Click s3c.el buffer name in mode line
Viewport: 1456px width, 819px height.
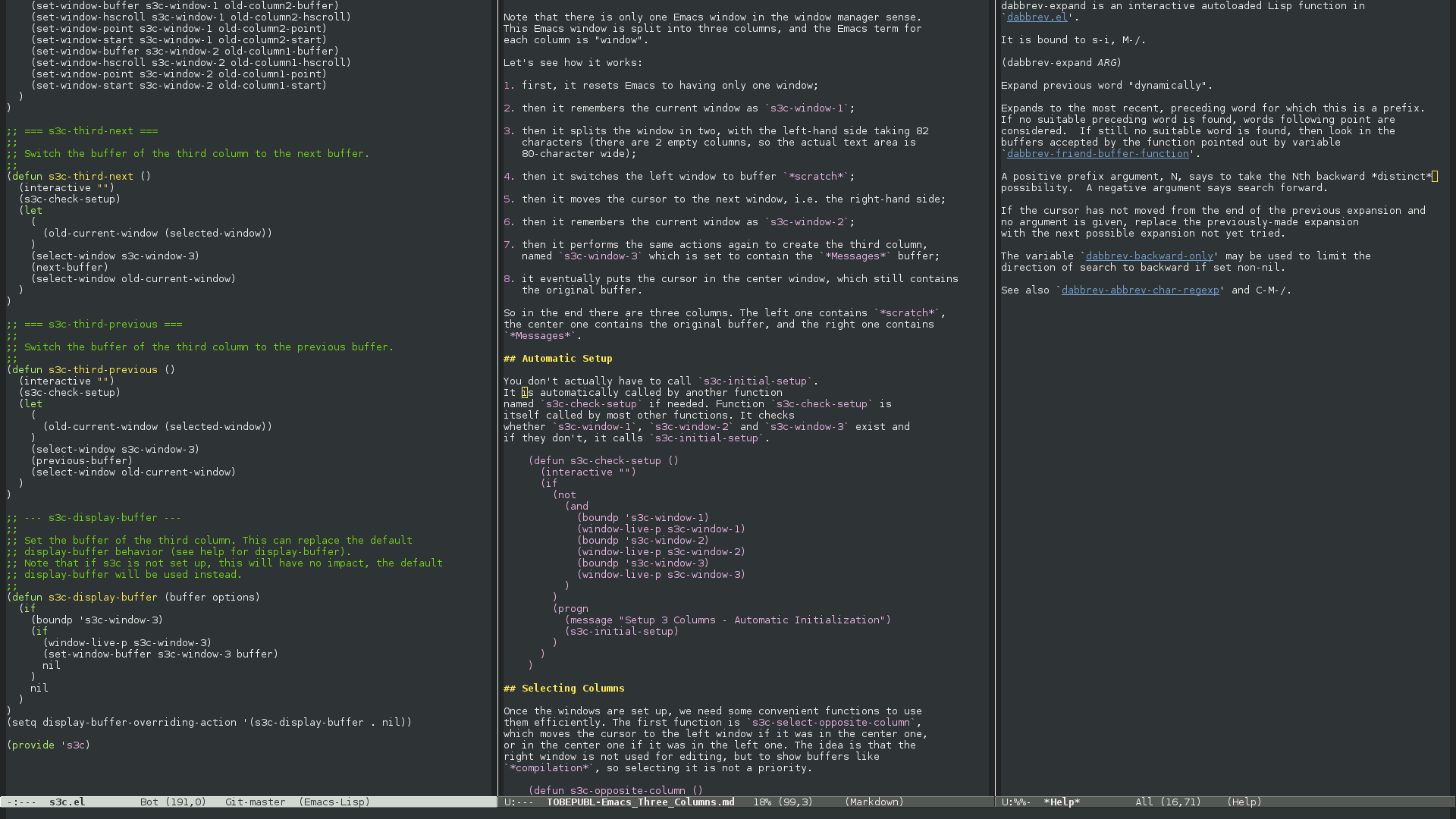pos(67,802)
